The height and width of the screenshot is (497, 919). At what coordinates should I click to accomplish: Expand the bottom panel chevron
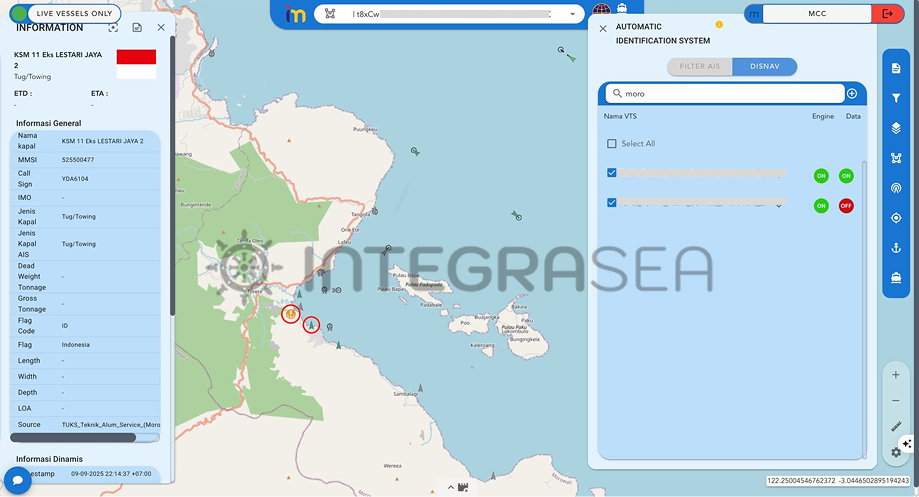click(x=451, y=487)
